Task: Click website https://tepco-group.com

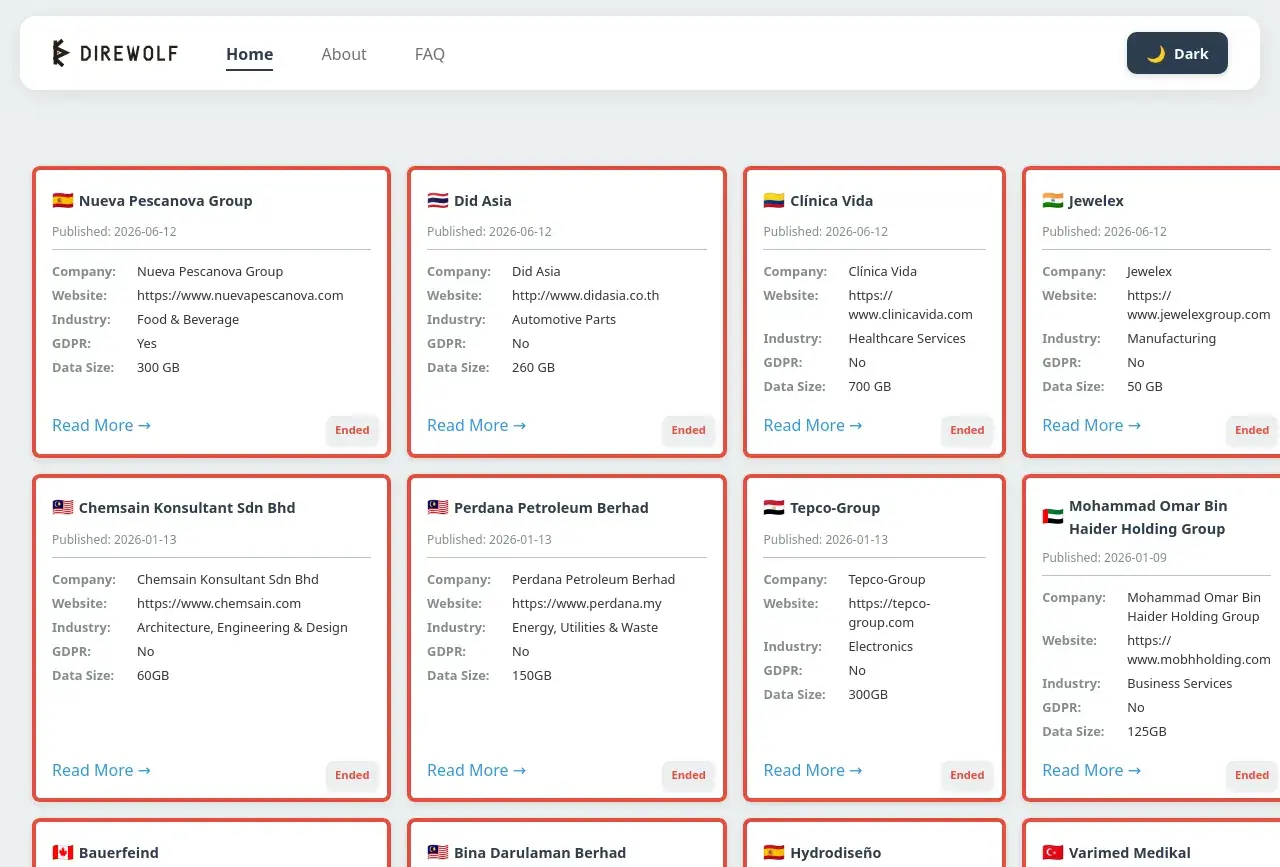Action: (889, 612)
